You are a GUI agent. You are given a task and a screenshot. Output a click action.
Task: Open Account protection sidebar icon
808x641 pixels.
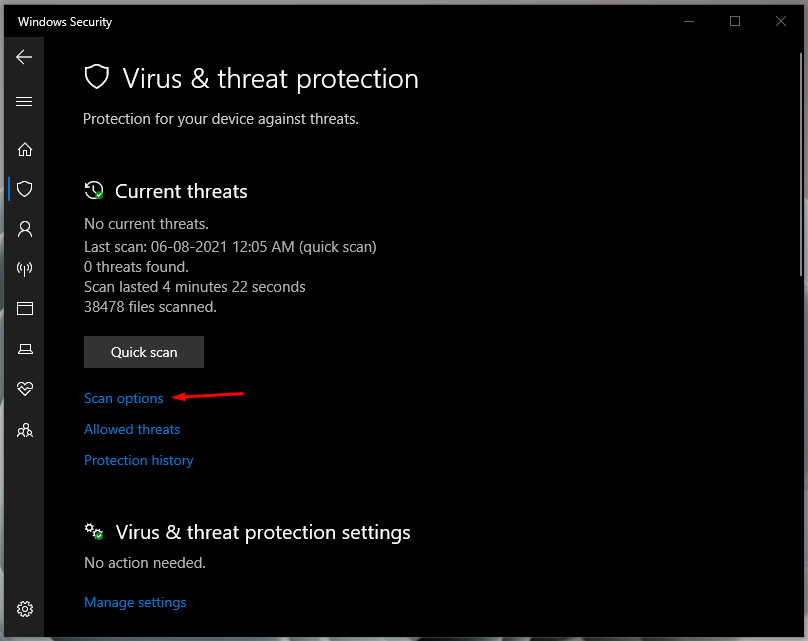click(25, 229)
